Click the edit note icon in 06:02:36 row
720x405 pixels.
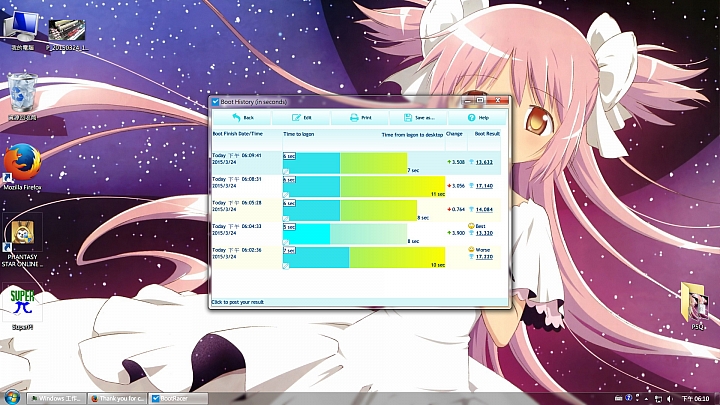click(x=286, y=266)
